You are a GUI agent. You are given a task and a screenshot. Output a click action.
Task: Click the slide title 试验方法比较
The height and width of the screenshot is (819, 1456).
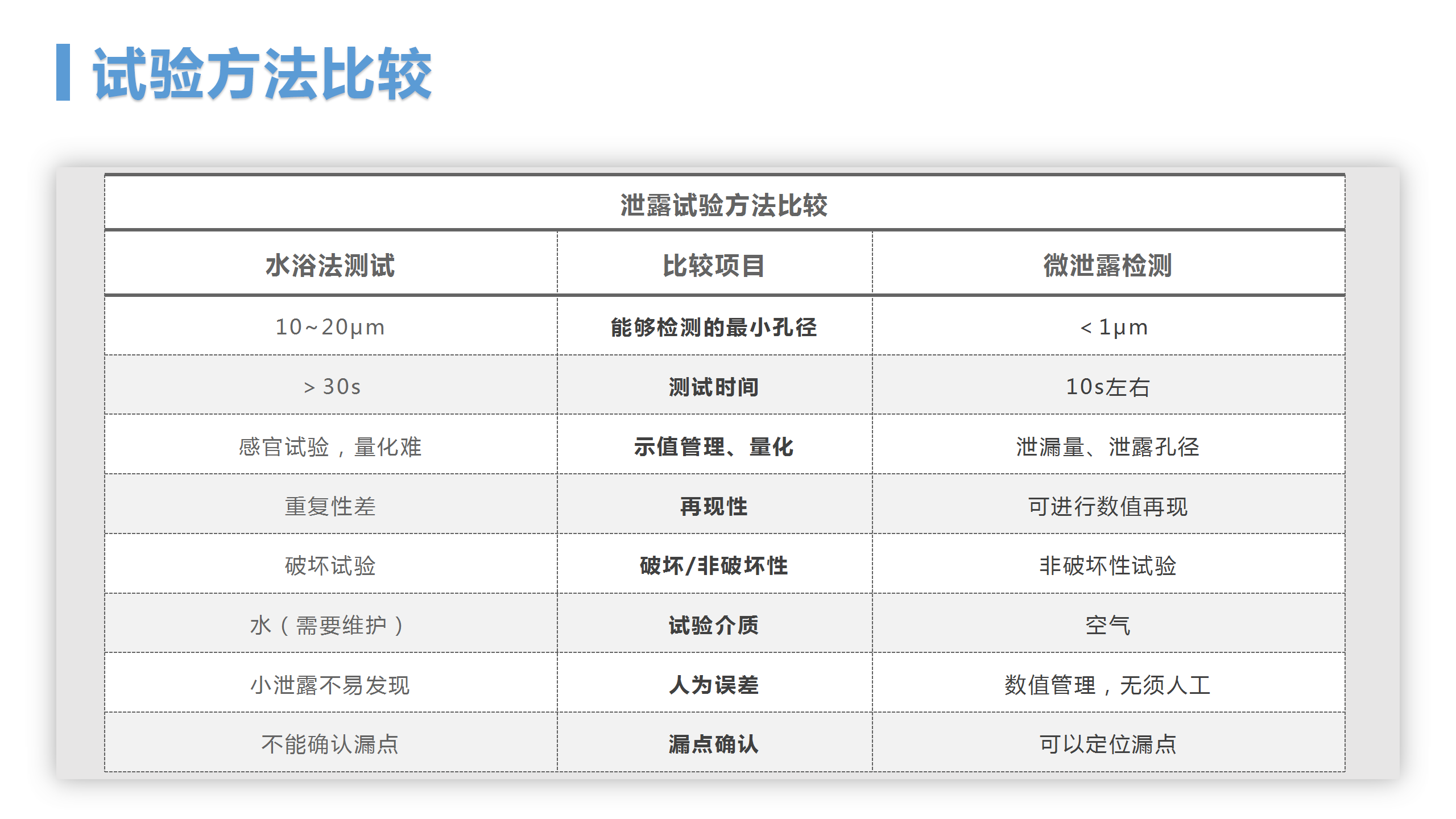click(262, 74)
